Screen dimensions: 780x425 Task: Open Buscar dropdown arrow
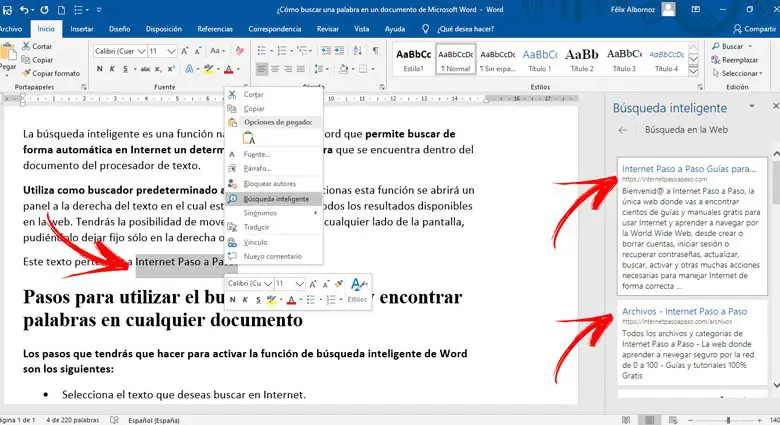point(750,46)
